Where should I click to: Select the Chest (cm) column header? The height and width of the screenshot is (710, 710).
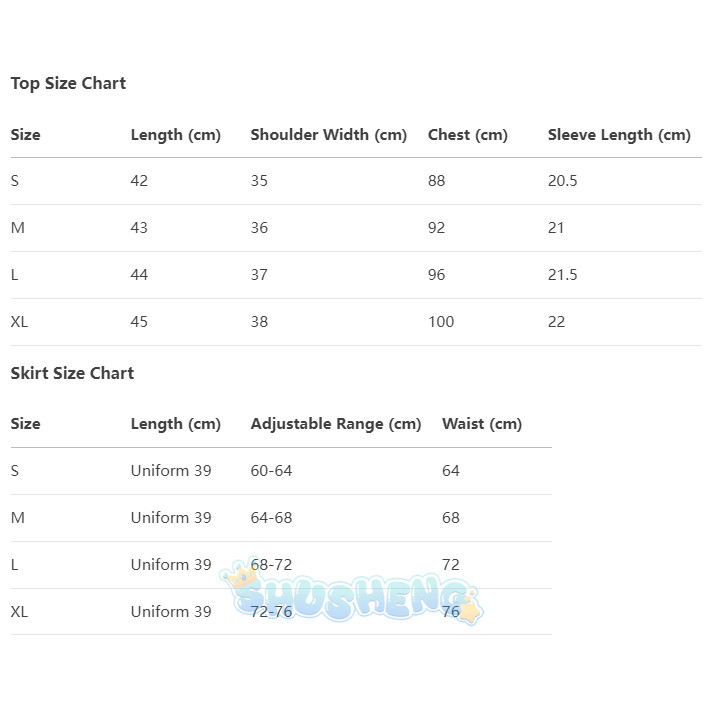[x=467, y=135]
